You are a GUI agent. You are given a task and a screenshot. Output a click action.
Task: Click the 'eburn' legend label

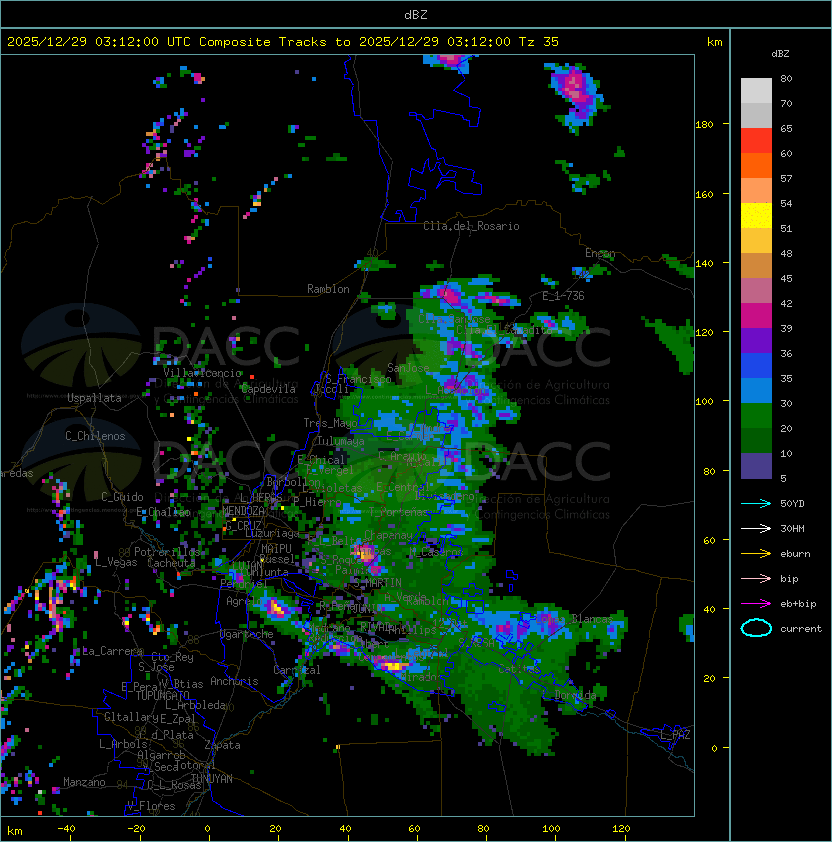(x=795, y=554)
